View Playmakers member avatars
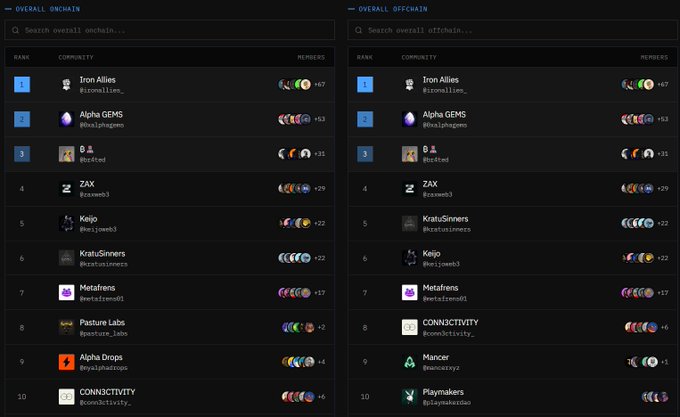 pyautogui.click(x=654, y=397)
